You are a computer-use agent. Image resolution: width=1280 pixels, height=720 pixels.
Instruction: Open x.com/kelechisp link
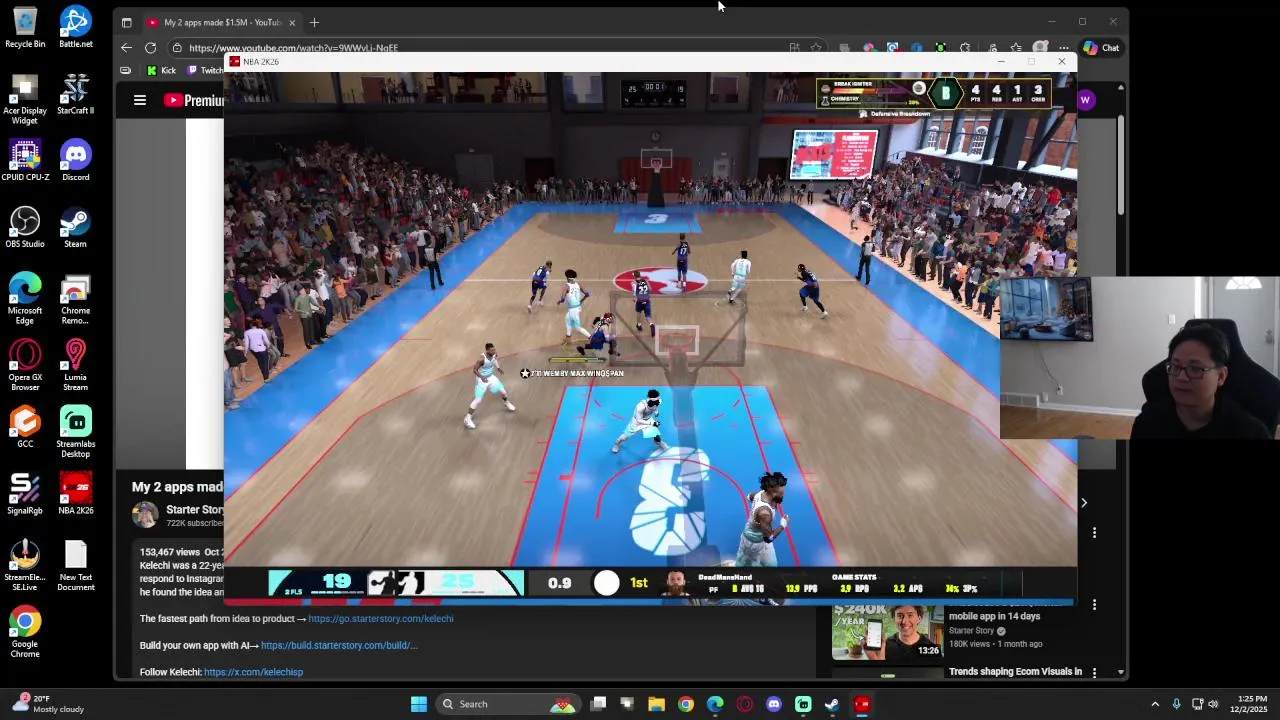point(253,672)
